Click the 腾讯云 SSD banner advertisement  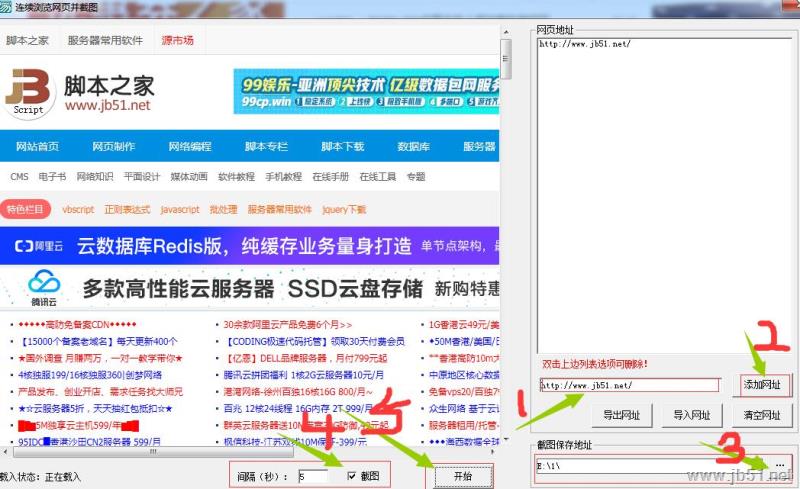click(x=249, y=288)
